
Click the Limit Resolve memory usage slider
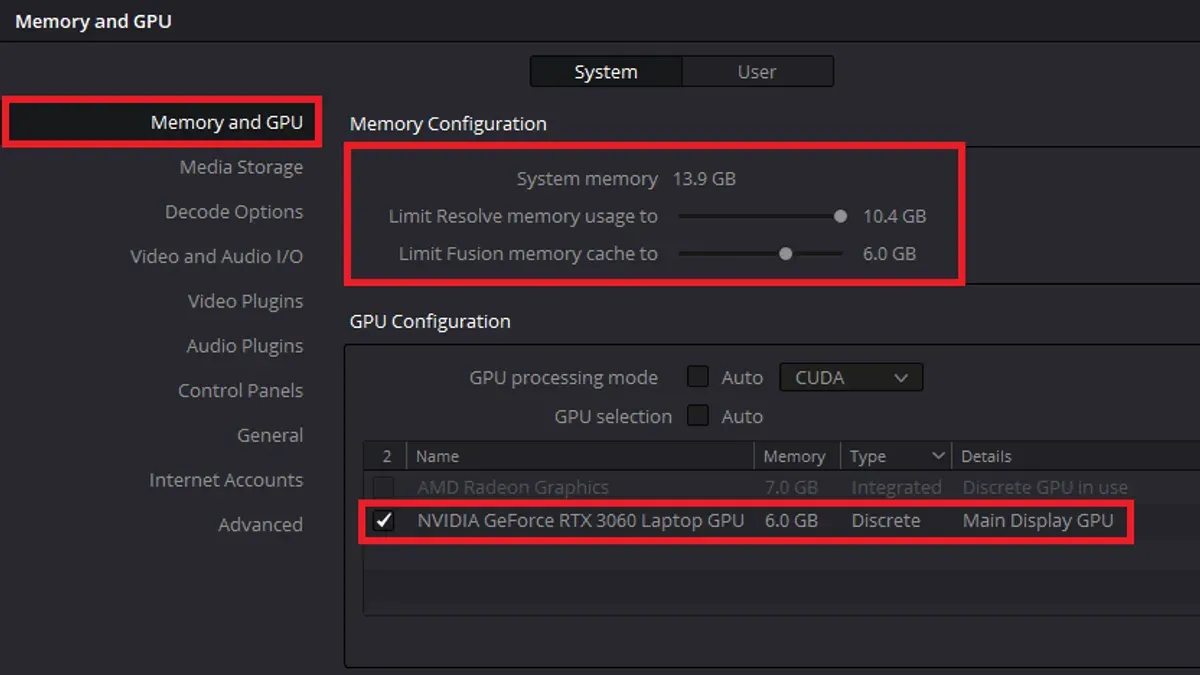click(x=760, y=216)
